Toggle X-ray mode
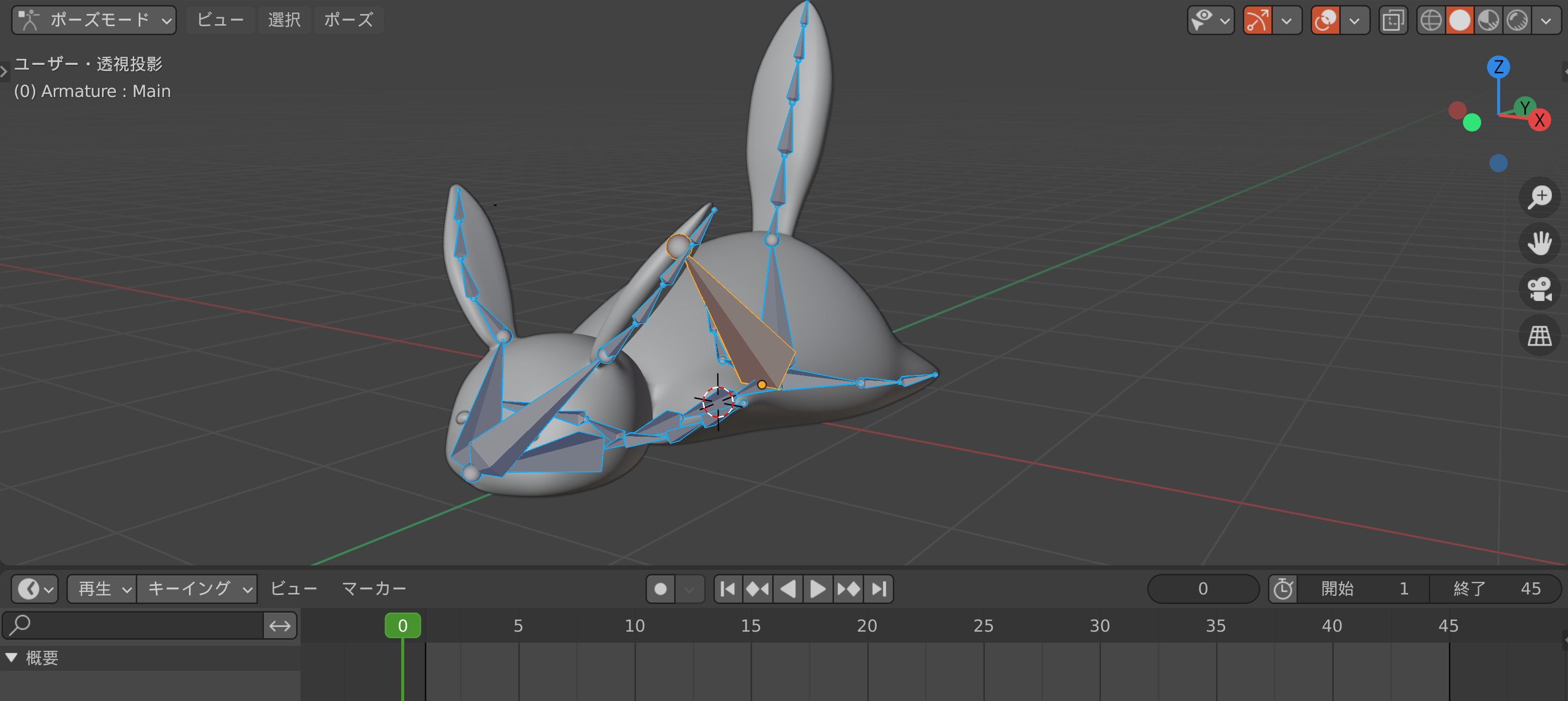This screenshot has width=1568, height=701. 1393,20
